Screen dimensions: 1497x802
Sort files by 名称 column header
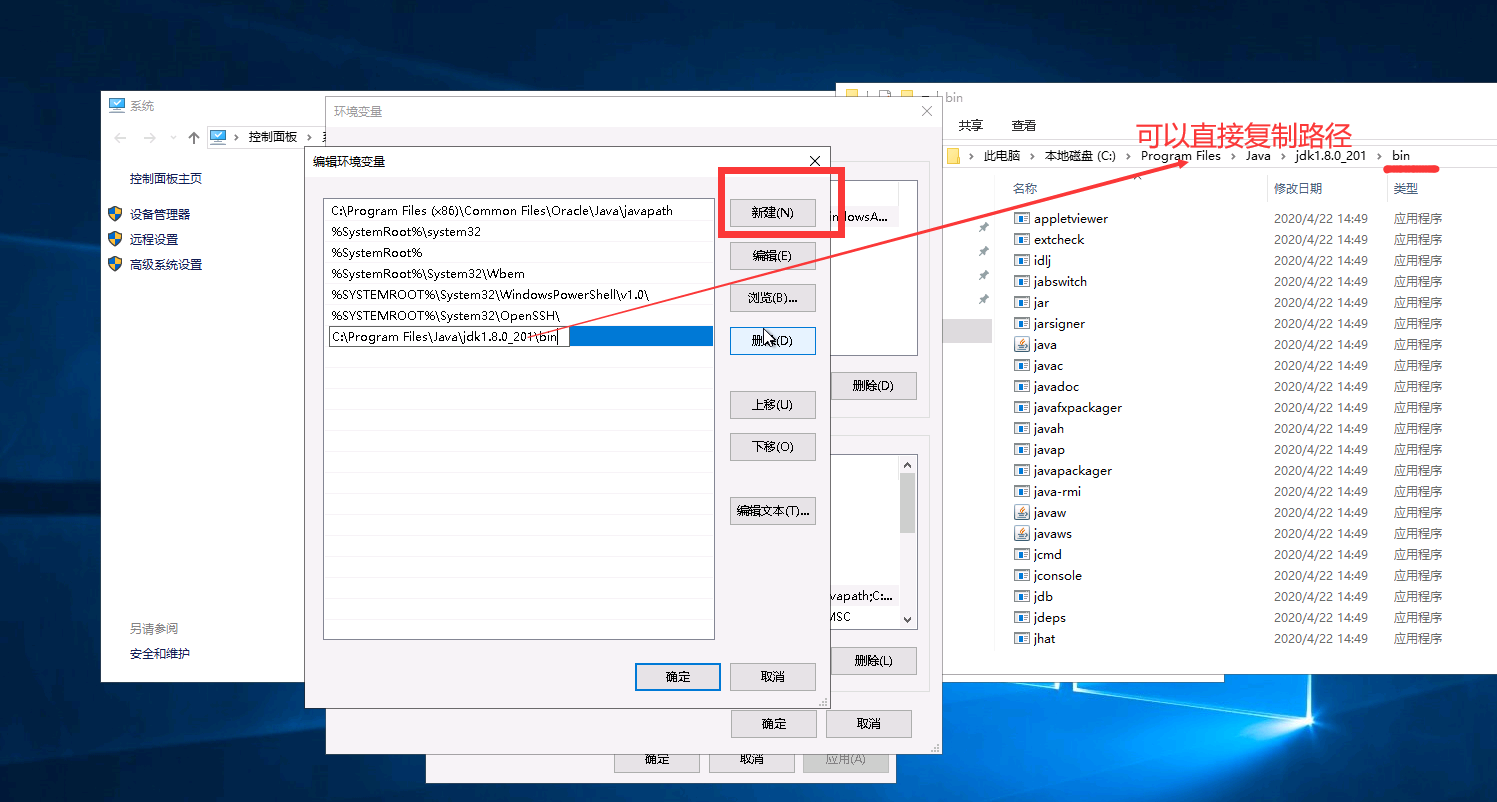pos(1025,188)
